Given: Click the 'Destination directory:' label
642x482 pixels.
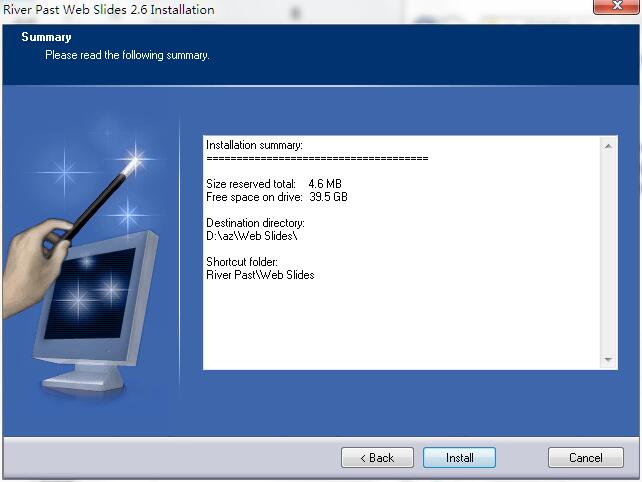Looking at the screenshot, I should (x=255, y=223).
